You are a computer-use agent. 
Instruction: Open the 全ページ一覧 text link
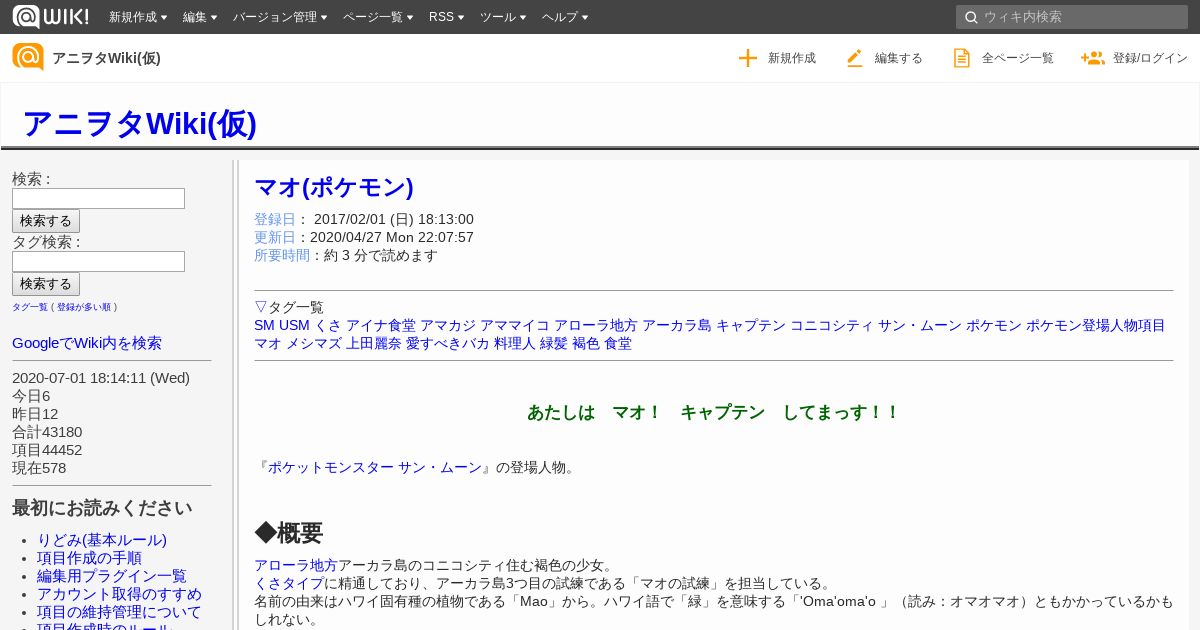tap(1018, 58)
